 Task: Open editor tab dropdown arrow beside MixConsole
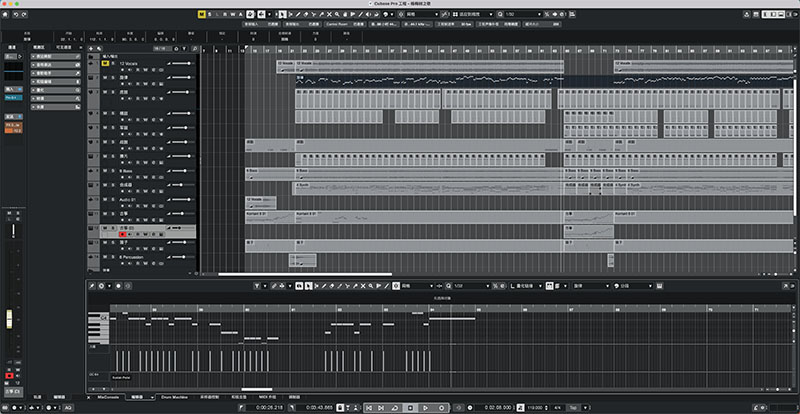pos(151,397)
